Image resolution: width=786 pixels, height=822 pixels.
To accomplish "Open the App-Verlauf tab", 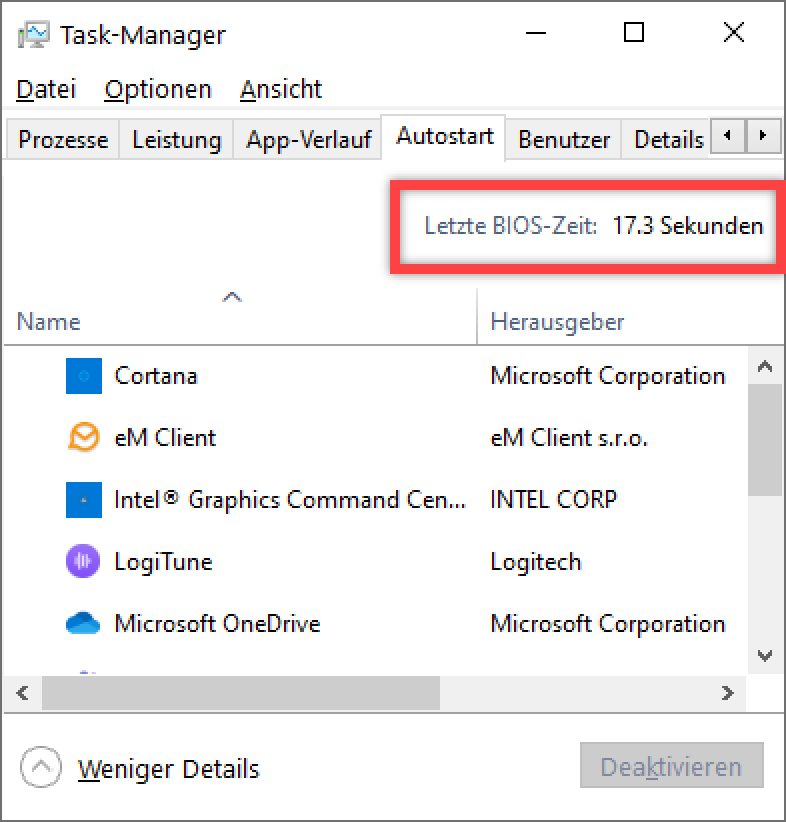I will point(309,140).
